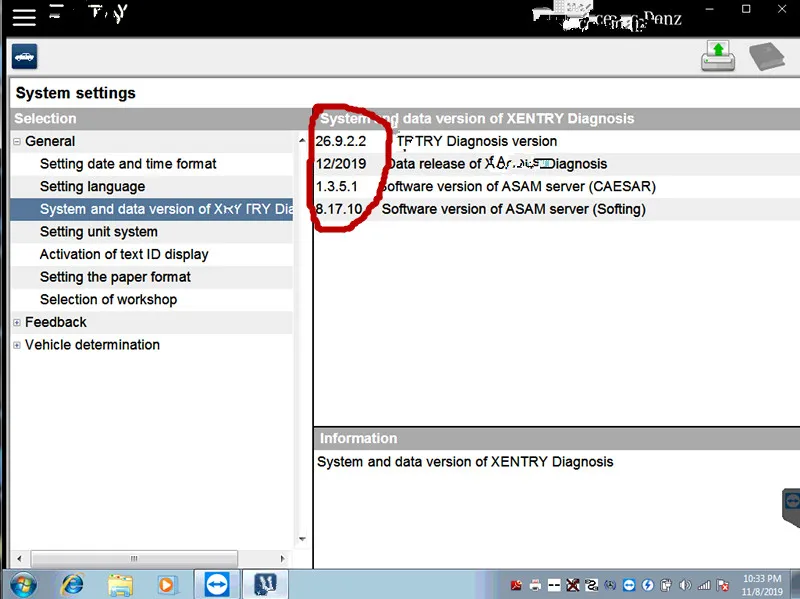Click the printer tray icon
The width and height of the screenshot is (800, 599).
coord(535,585)
